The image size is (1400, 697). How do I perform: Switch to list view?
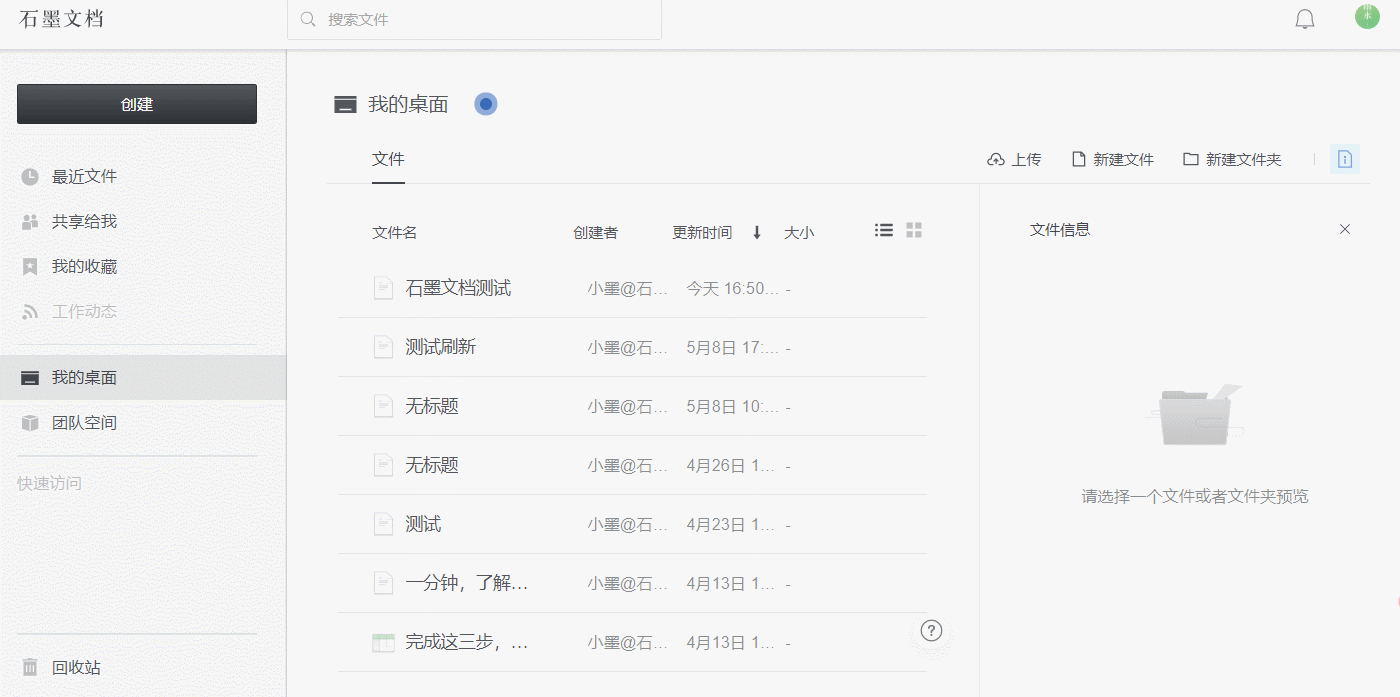click(884, 230)
